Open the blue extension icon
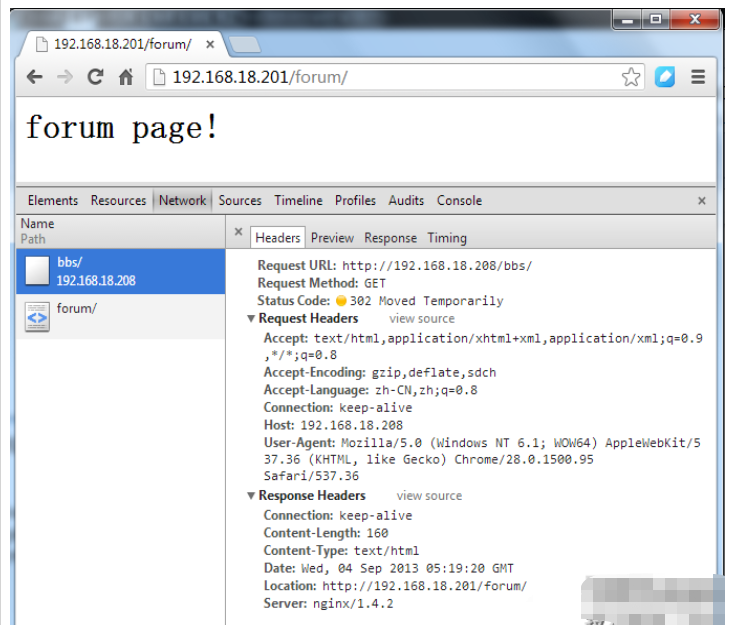 [x=665, y=77]
